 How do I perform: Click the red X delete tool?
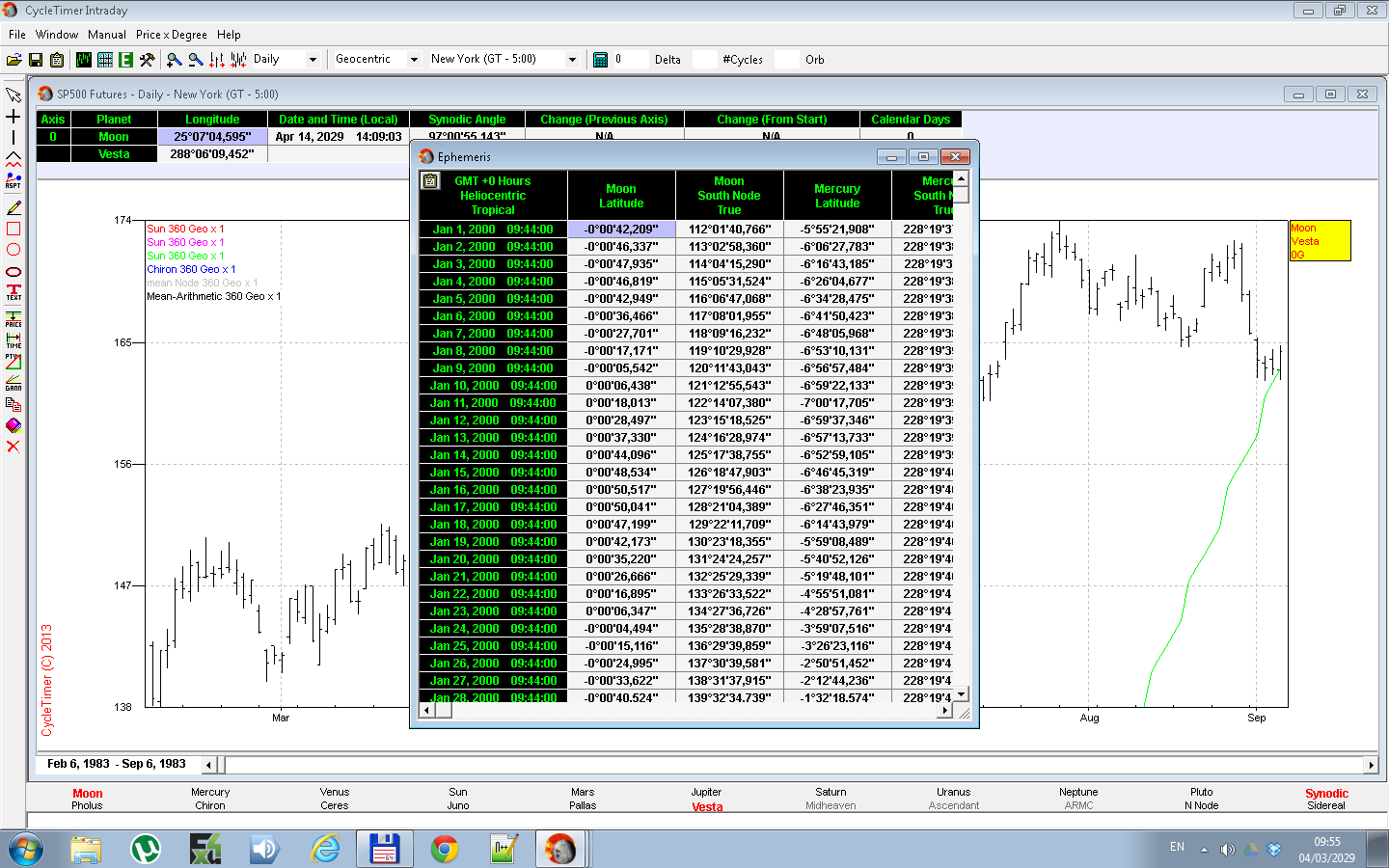pos(14,447)
